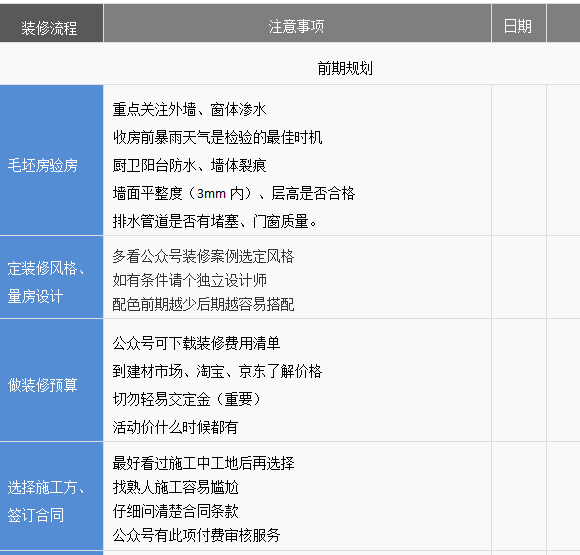Click the text 公众号可下载装修费用清单
The image size is (580, 555).
pyautogui.click(x=196, y=343)
